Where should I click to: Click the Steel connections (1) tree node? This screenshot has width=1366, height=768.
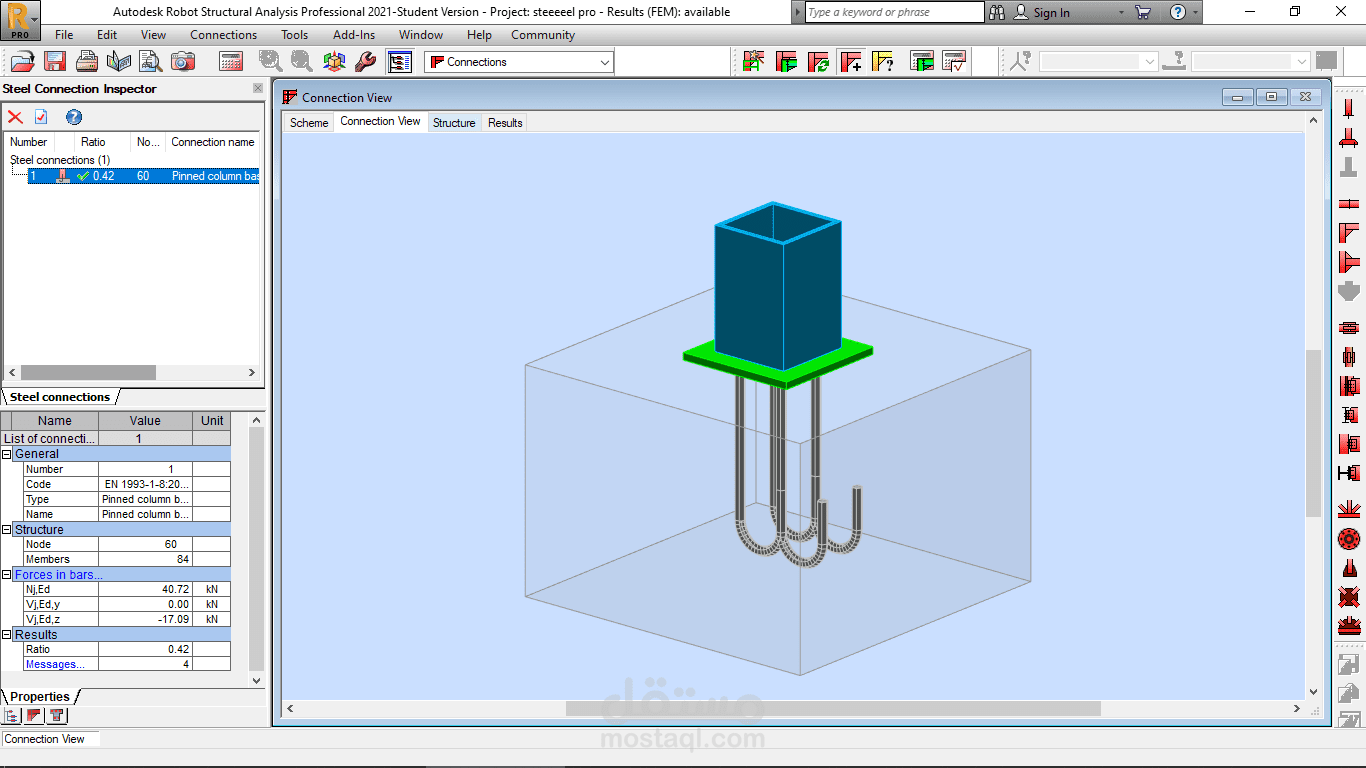coord(60,160)
